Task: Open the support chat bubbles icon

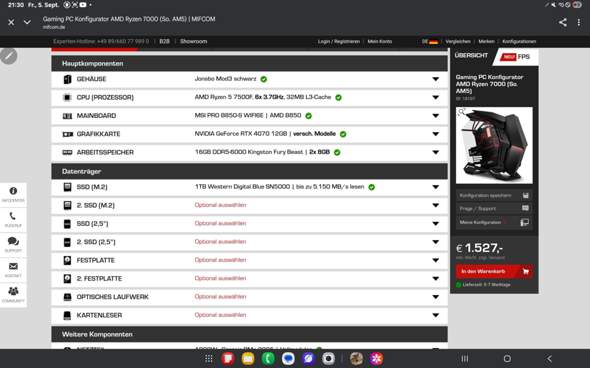Action: [13, 244]
